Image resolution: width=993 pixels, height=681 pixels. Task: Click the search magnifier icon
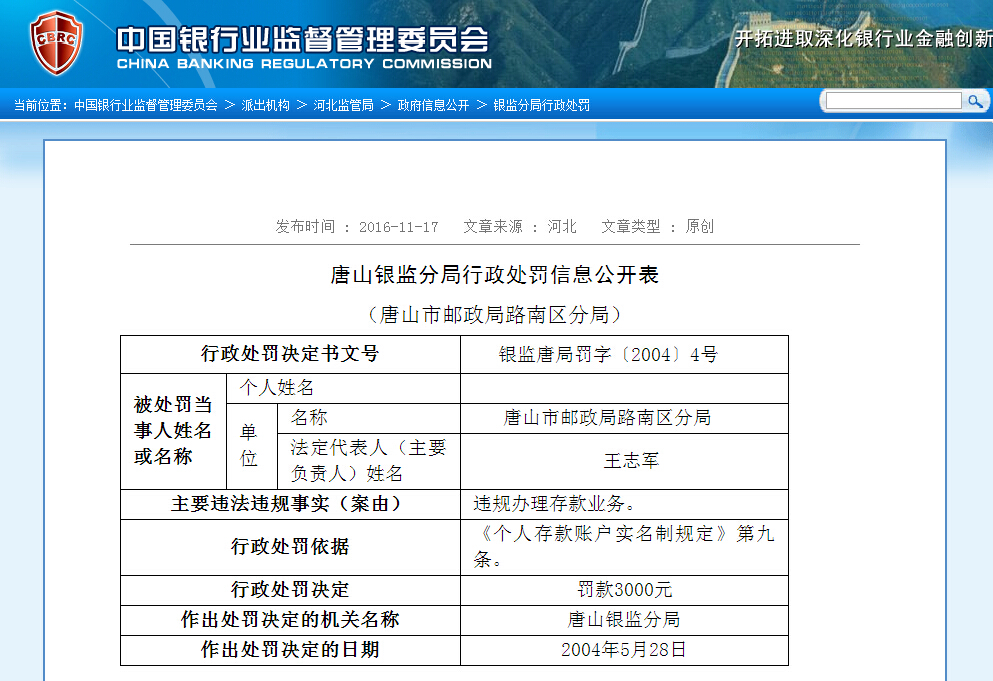tap(975, 101)
